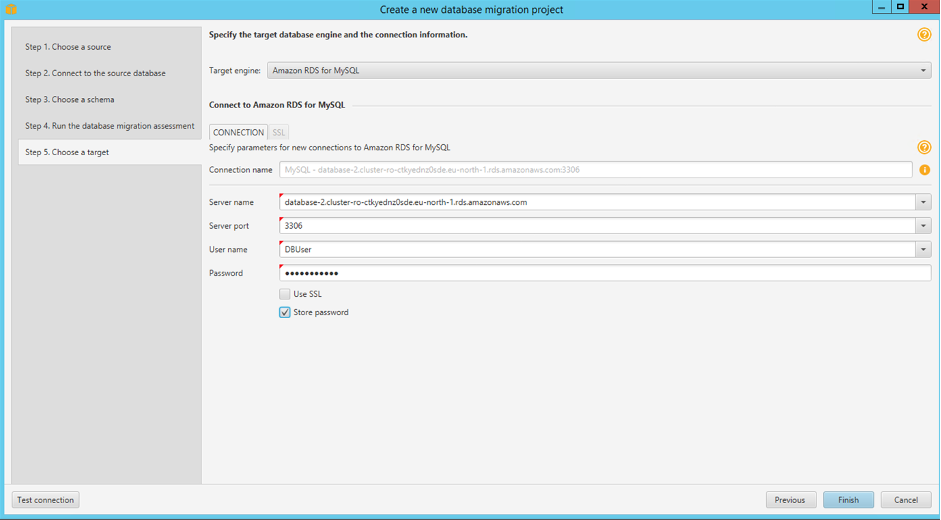The width and height of the screenshot is (941, 520).
Task: Enable the Use SSL checkbox
Action: click(x=284, y=294)
